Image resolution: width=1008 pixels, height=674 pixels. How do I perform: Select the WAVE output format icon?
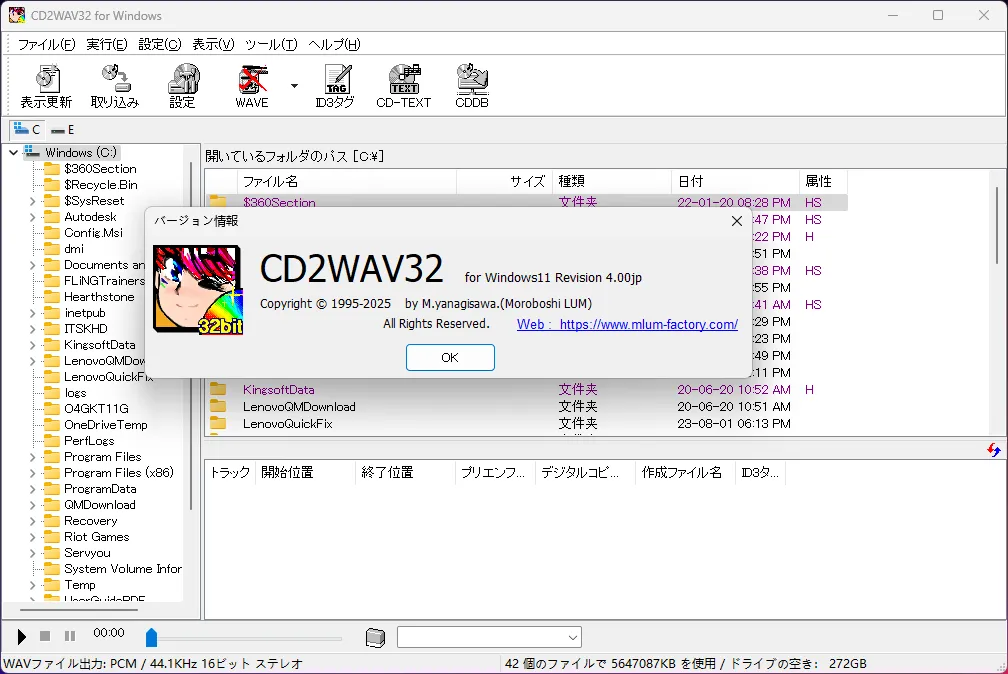(x=252, y=86)
